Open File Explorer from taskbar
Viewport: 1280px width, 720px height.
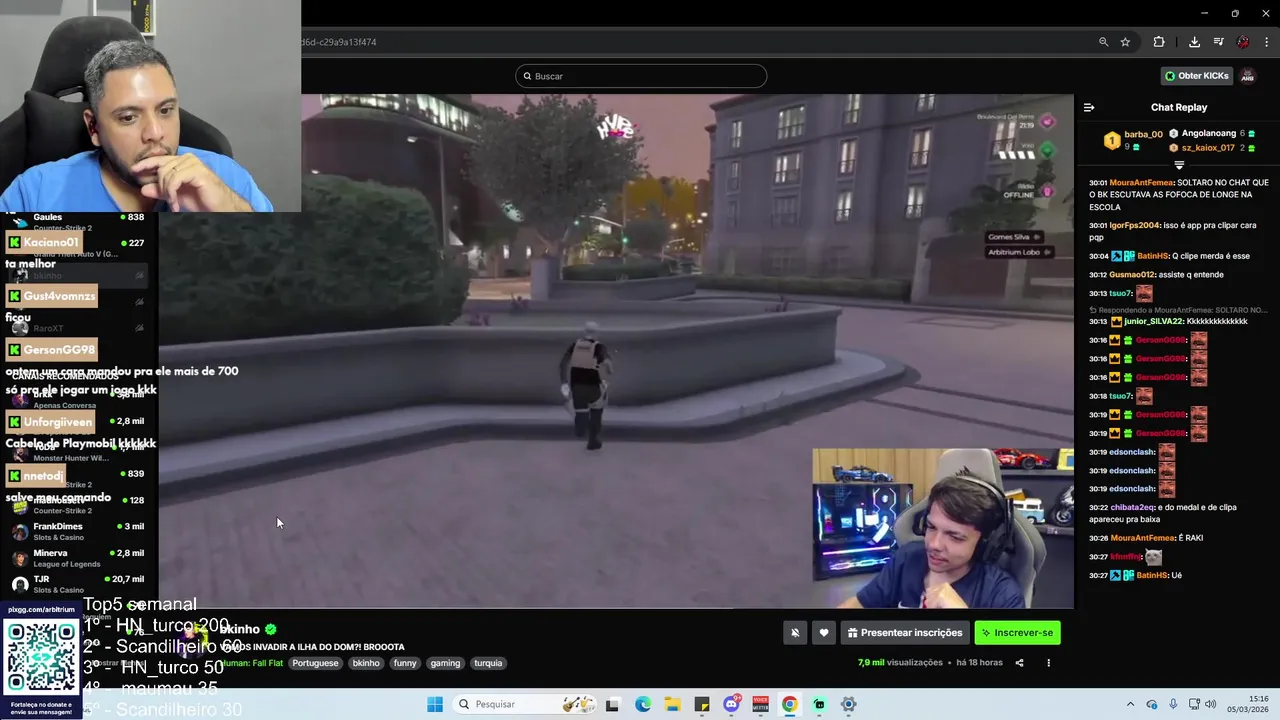672,704
